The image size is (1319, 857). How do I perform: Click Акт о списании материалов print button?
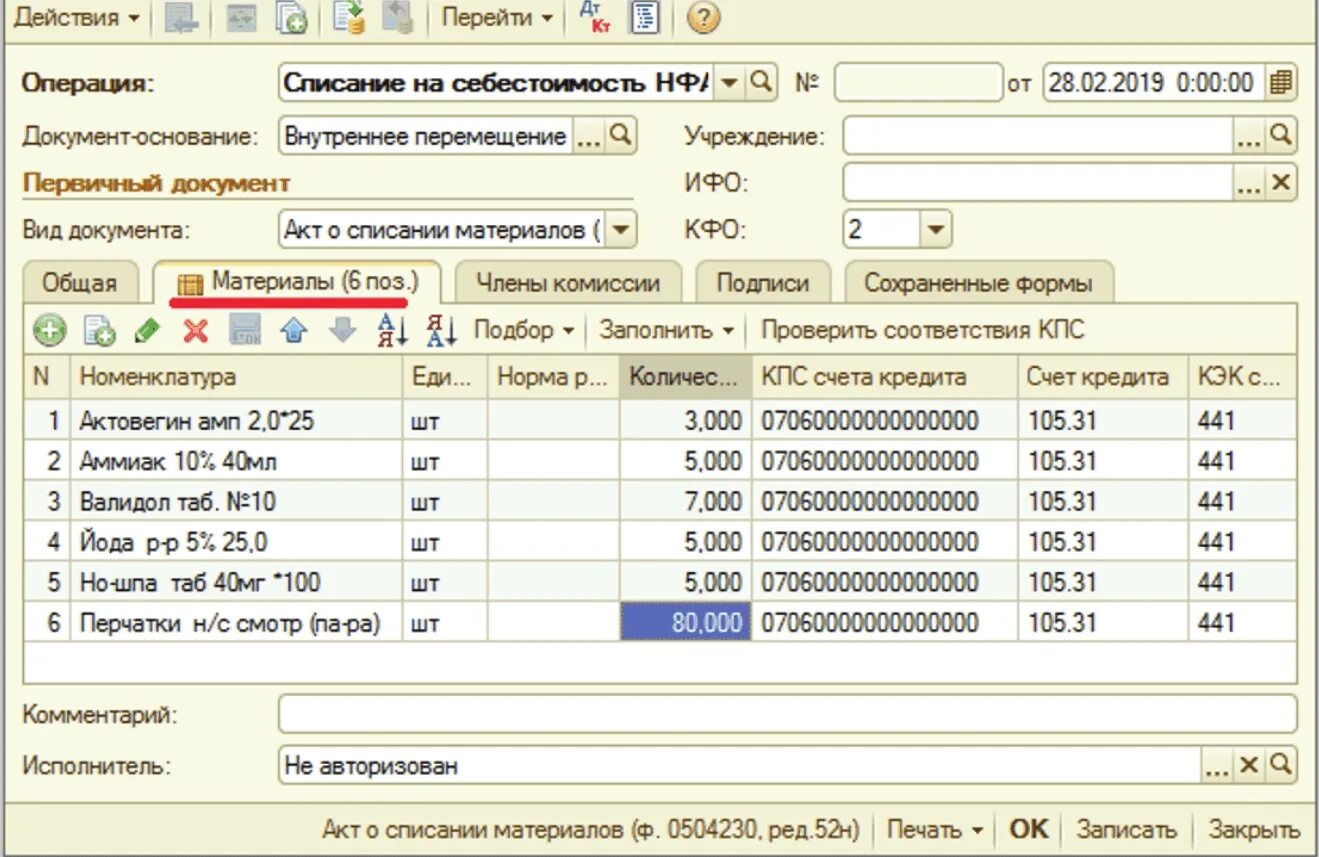591,830
